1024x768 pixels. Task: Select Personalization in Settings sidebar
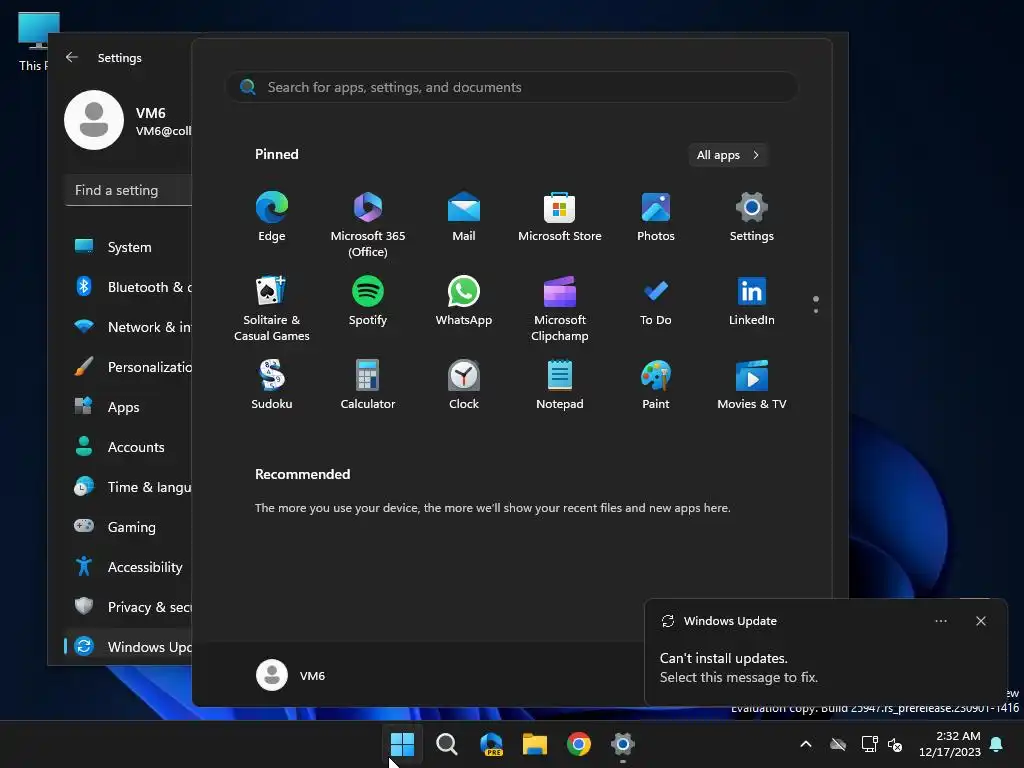click(x=128, y=367)
